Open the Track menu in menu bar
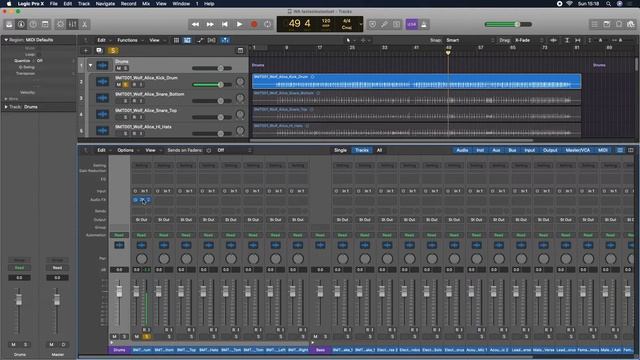Image resolution: width=640 pixels, height=360 pixels. coord(84,4)
